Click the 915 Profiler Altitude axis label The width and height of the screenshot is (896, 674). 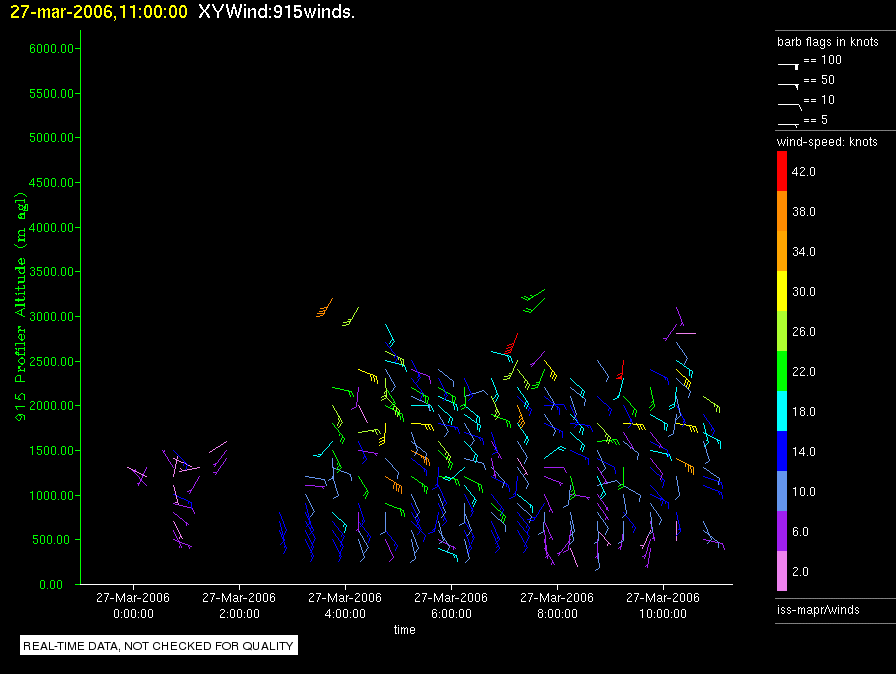(x=21, y=307)
